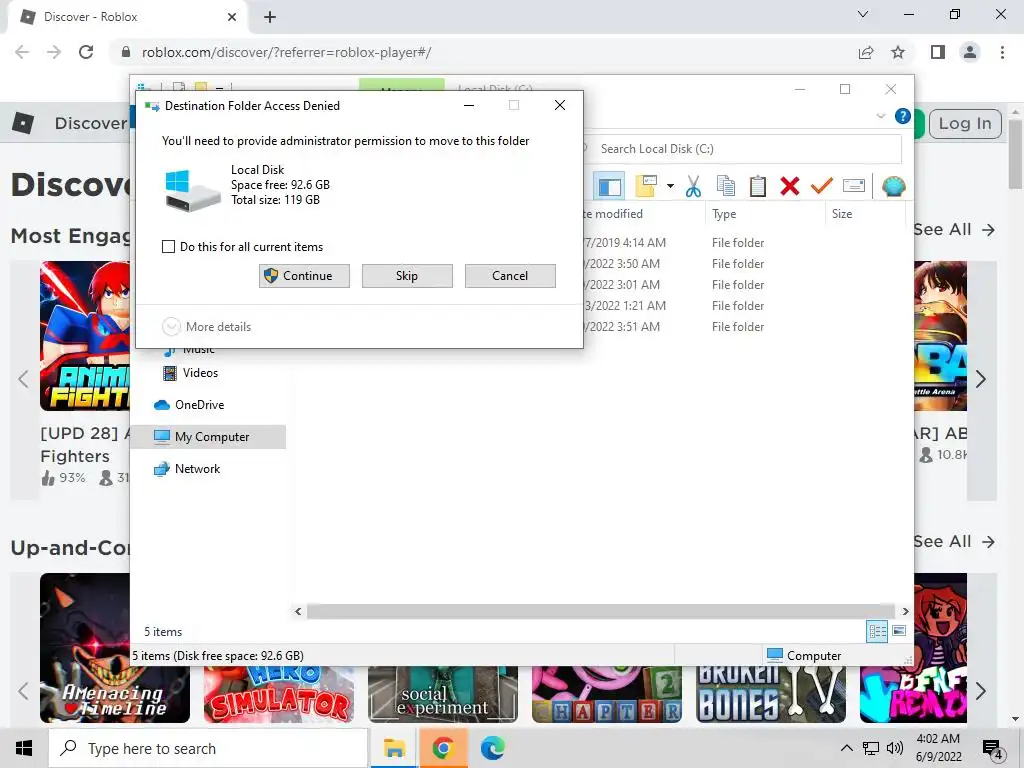The image size is (1024, 768).
Task: Click Continue in the Access Denied dialog
Action: coord(304,276)
